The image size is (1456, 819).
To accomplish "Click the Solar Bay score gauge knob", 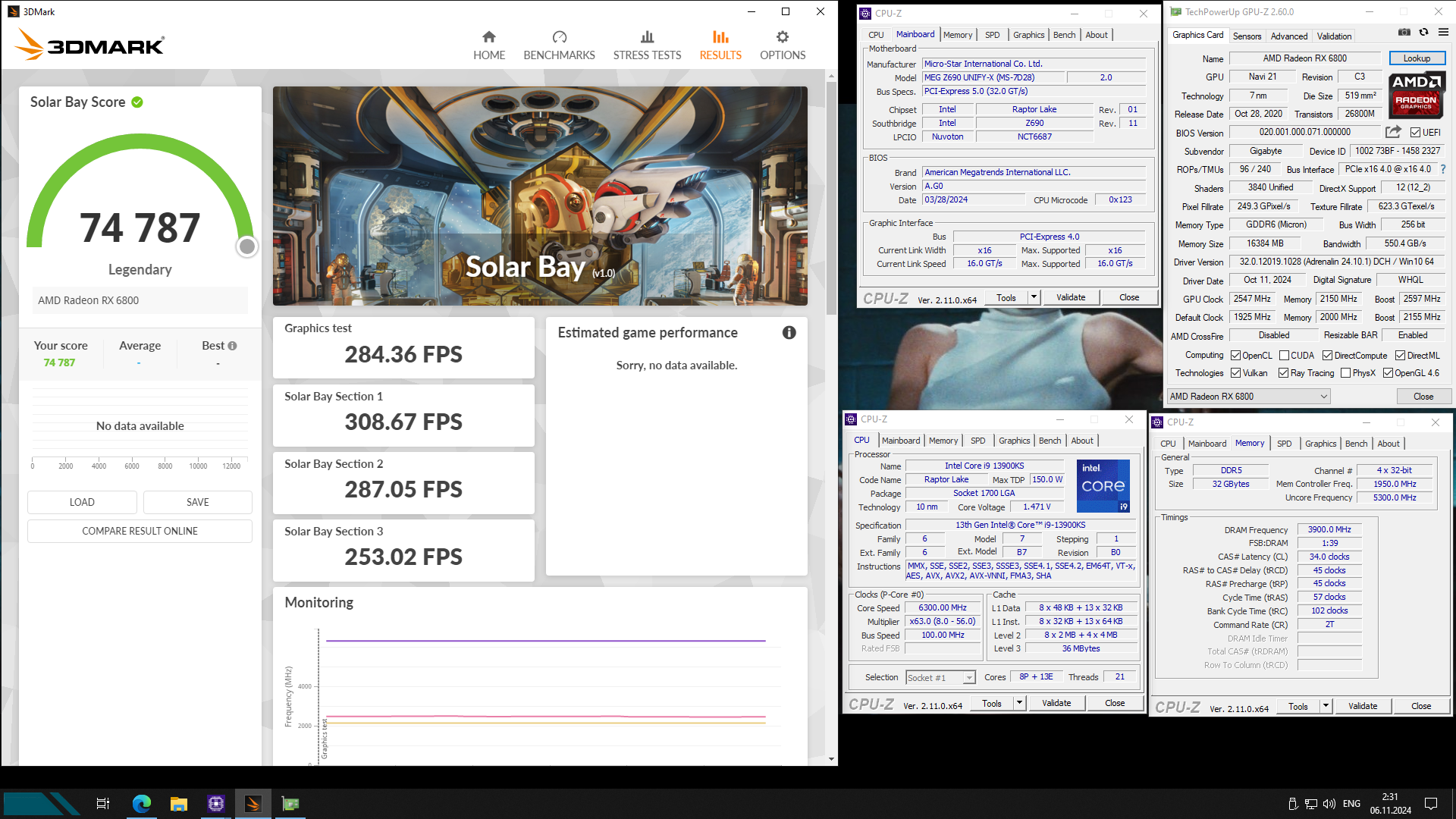I will [247, 246].
